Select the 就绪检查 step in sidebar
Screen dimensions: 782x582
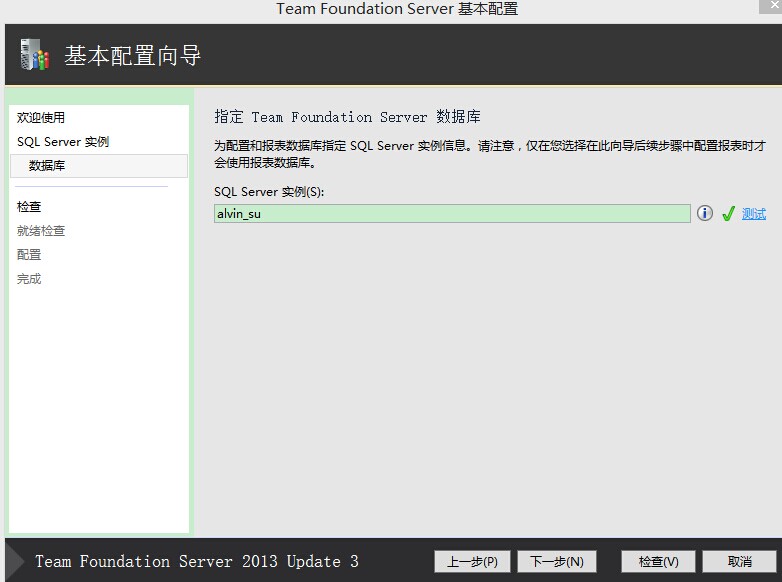41,230
